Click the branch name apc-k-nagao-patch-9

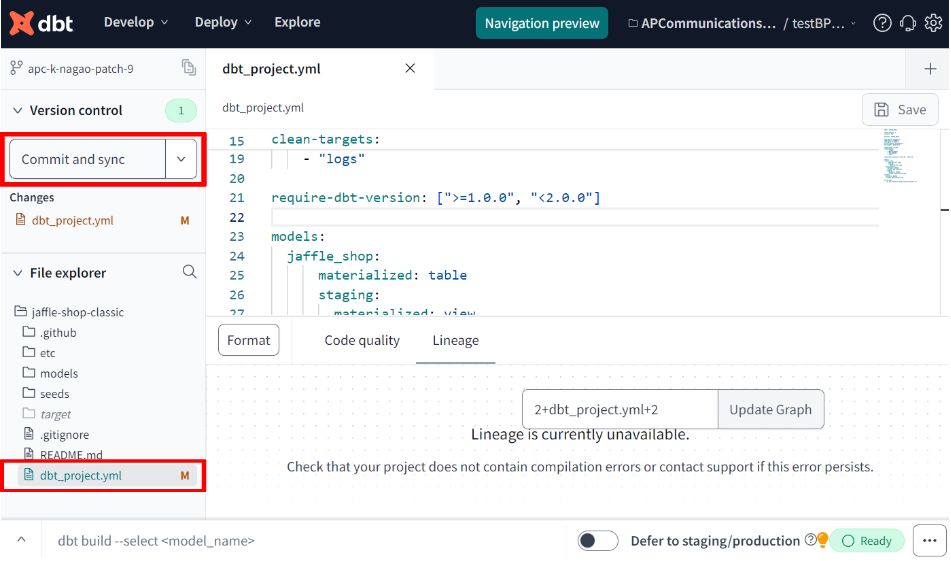[x=81, y=69]
